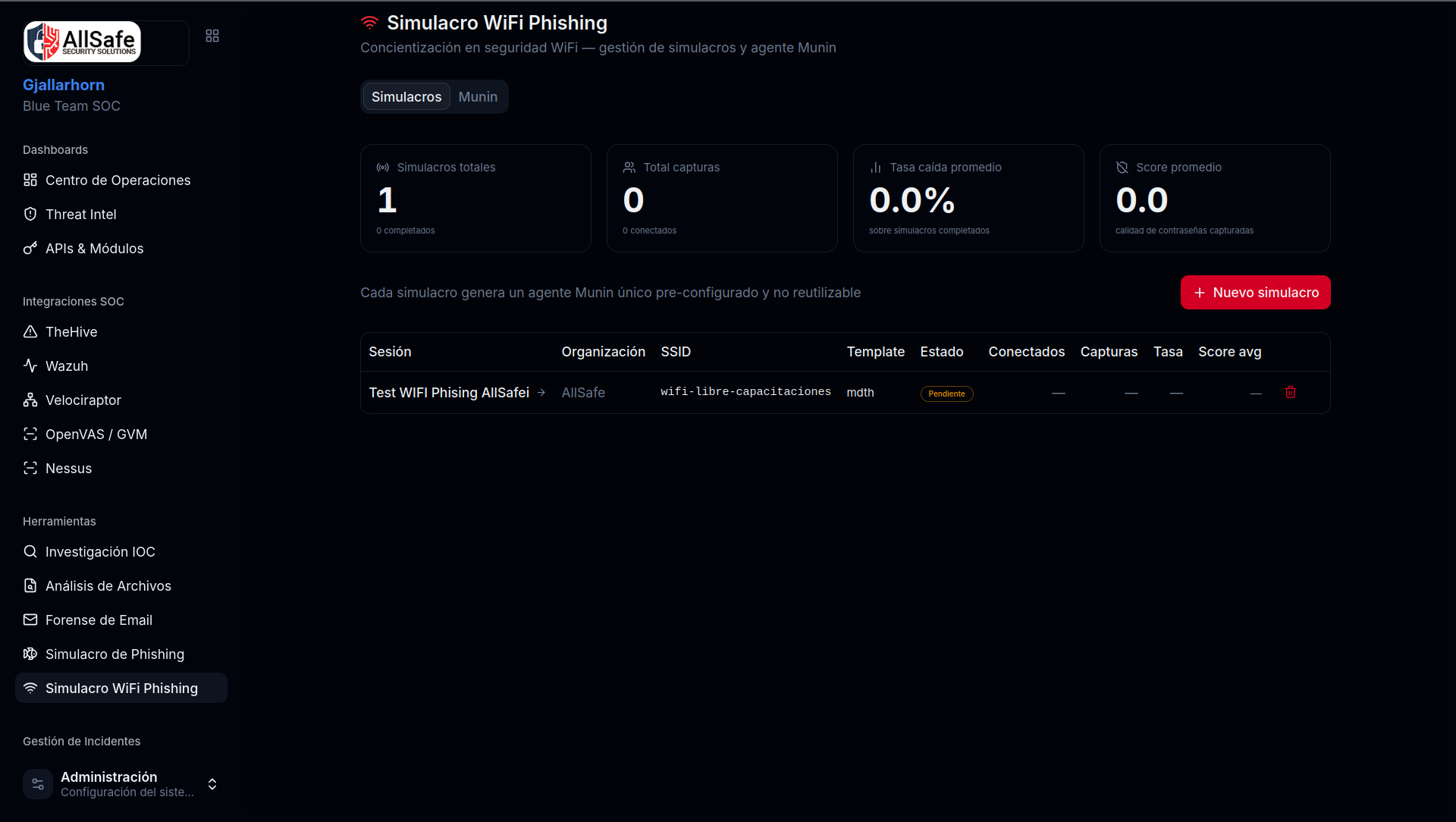Click the 0.0 Score promedio value

coord(1141,199)
